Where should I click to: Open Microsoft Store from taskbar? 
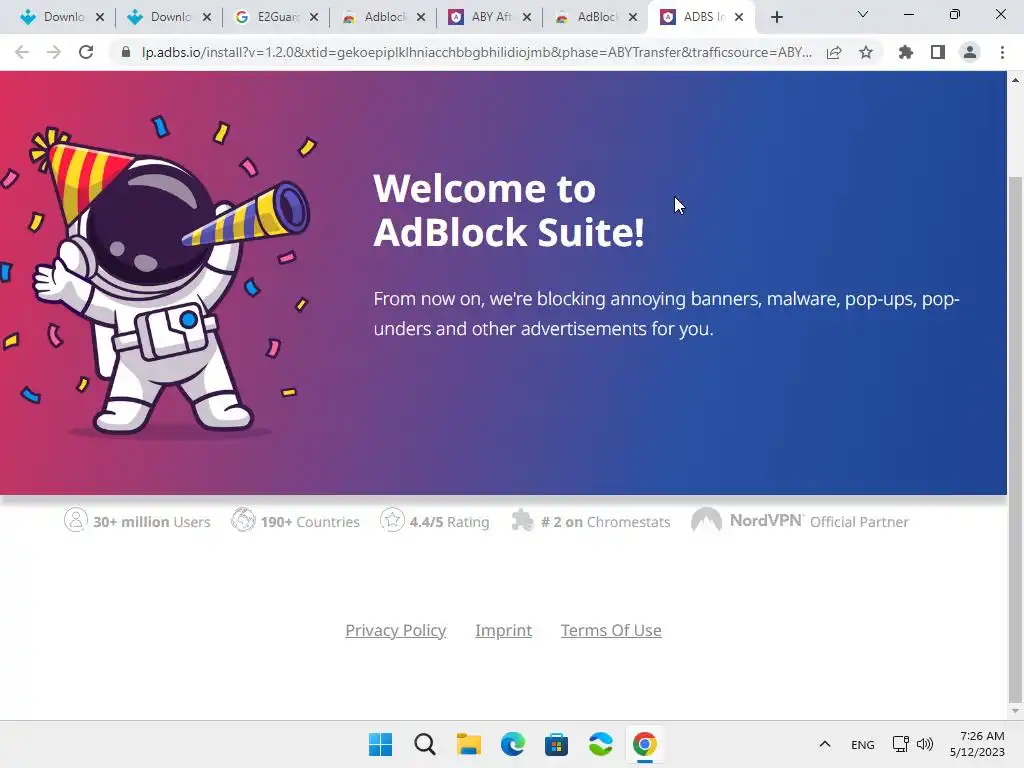click(556, 744)
